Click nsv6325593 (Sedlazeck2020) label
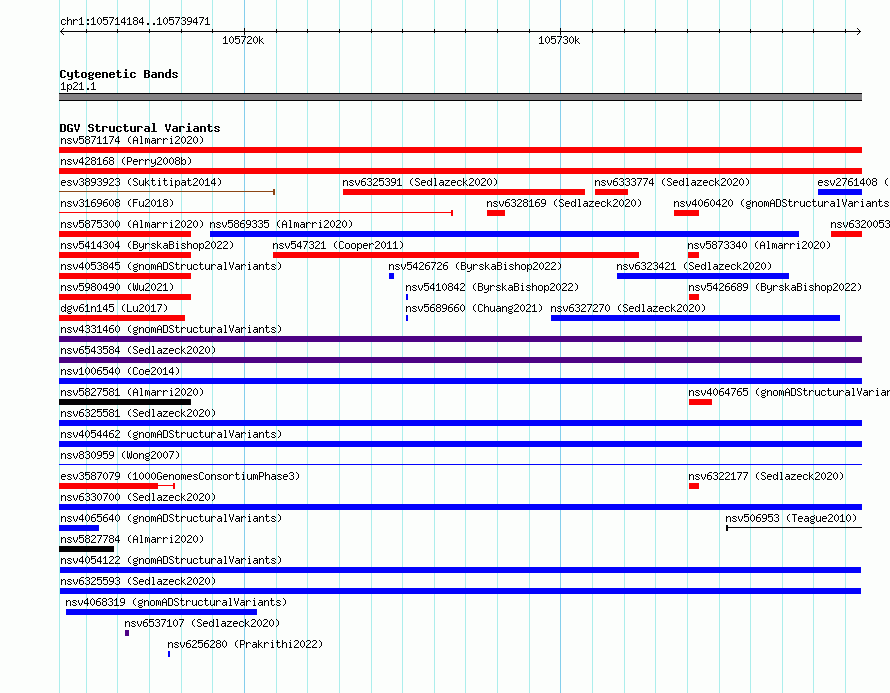Screen dimensions: 890x693 coord(138,581)
